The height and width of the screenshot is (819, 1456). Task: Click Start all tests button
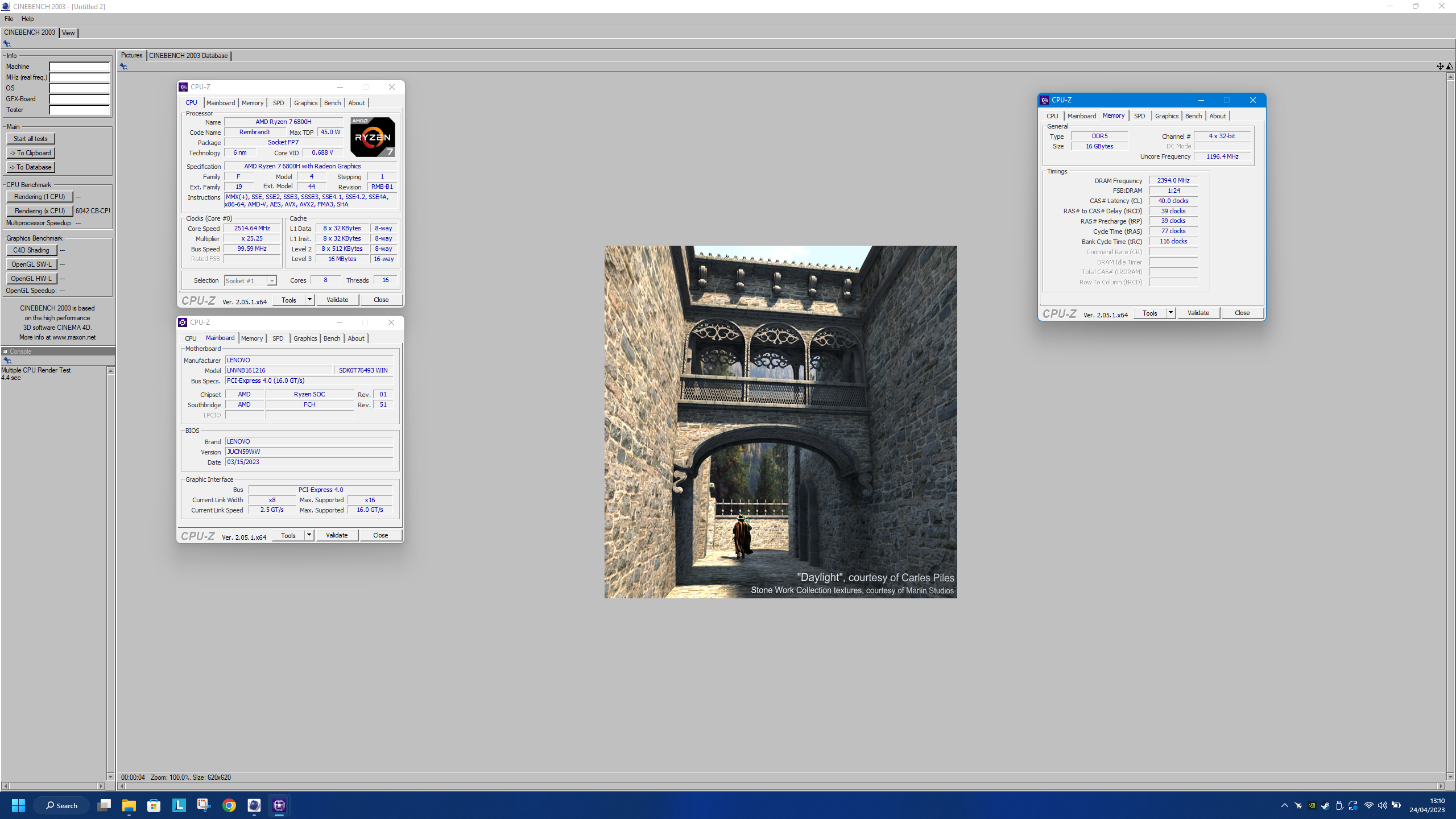coord(31,139)
